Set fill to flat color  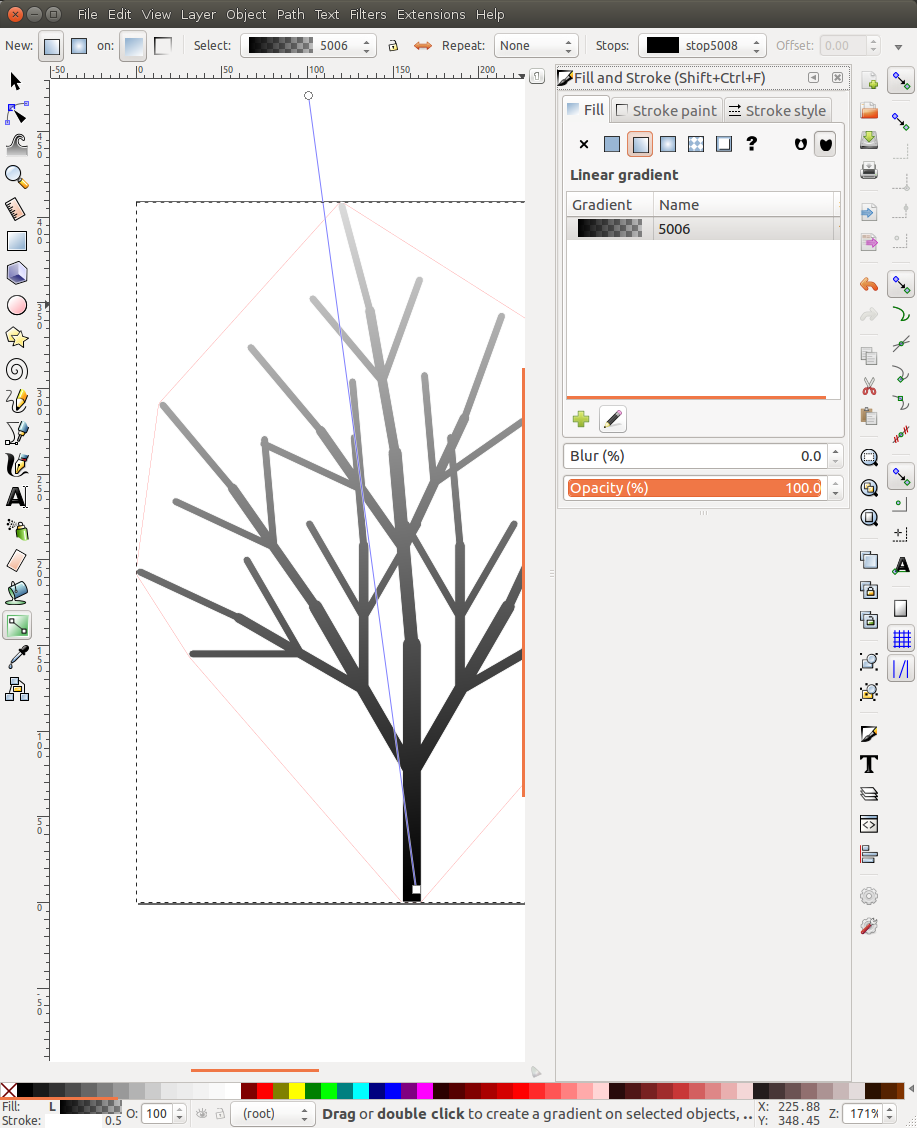pos(611,144)
